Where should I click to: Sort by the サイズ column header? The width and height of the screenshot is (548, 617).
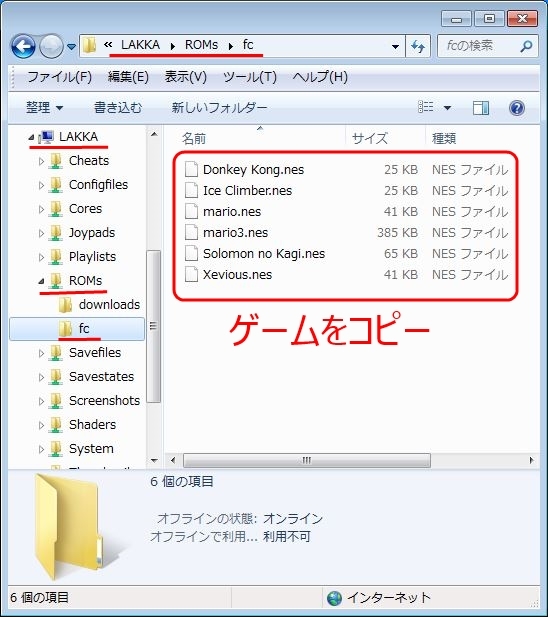pyautogui.click(x=369, y=139)
